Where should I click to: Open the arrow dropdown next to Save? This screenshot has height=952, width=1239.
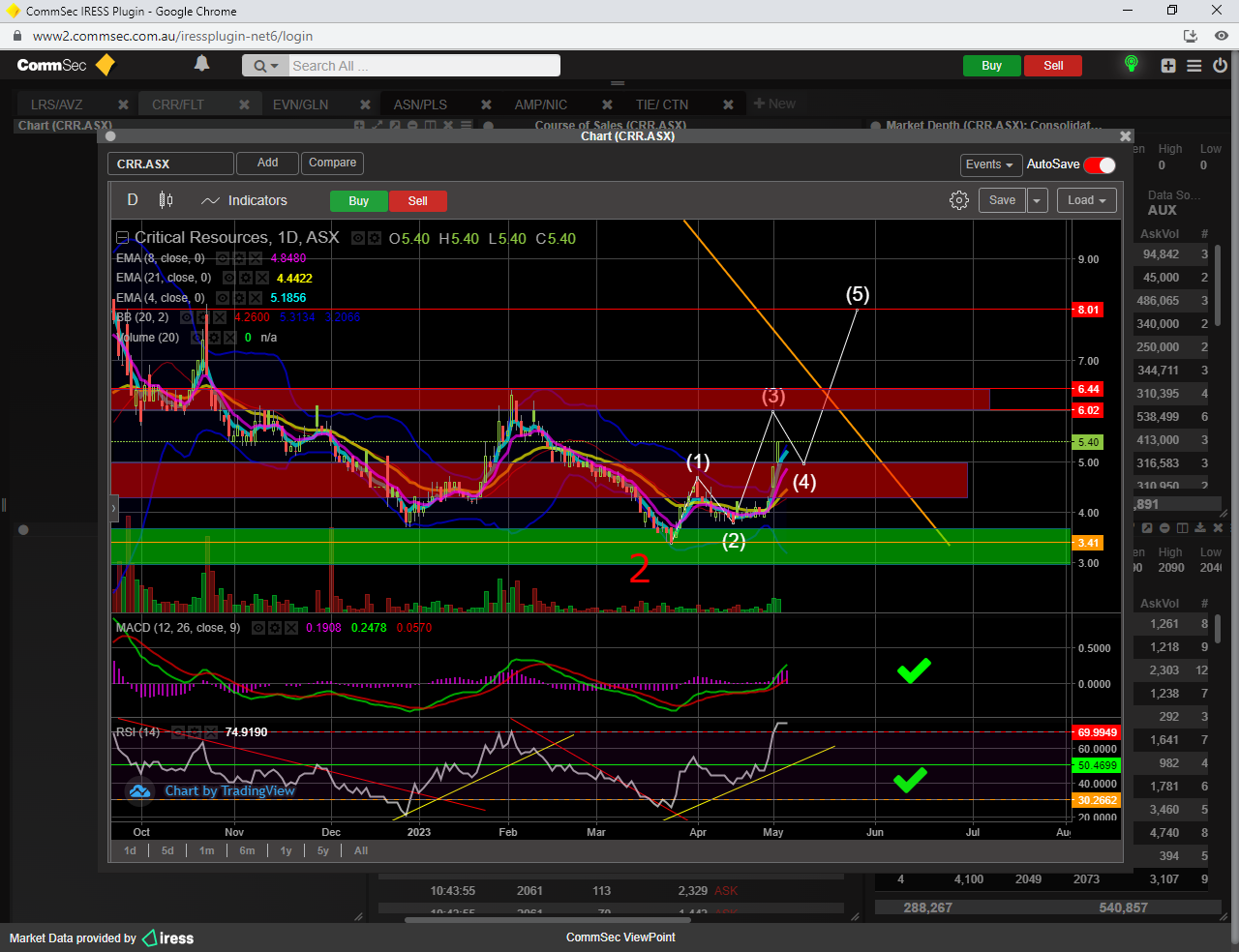1037,200
